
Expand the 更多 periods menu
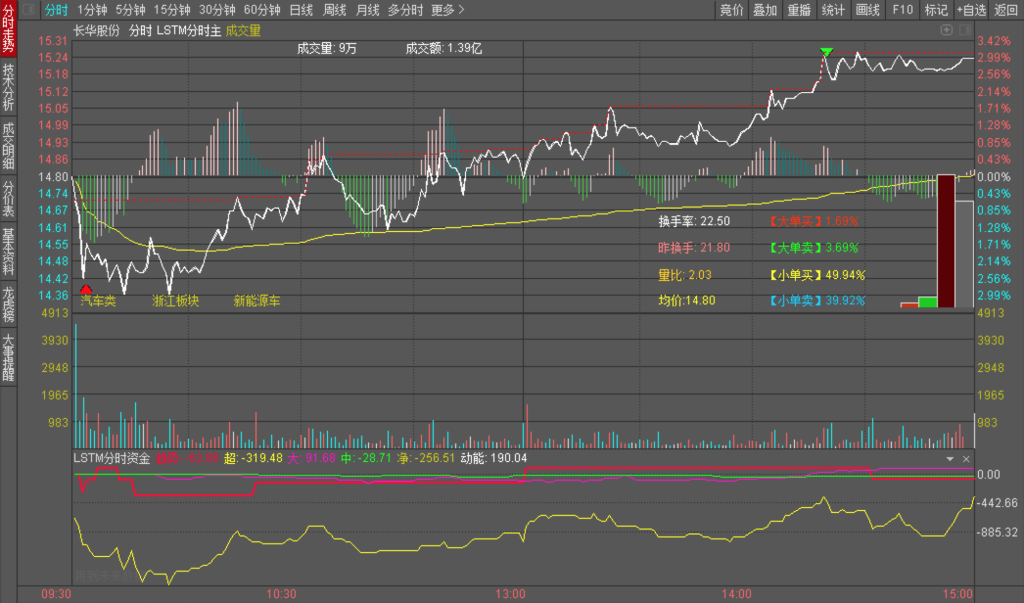point(447,10)
